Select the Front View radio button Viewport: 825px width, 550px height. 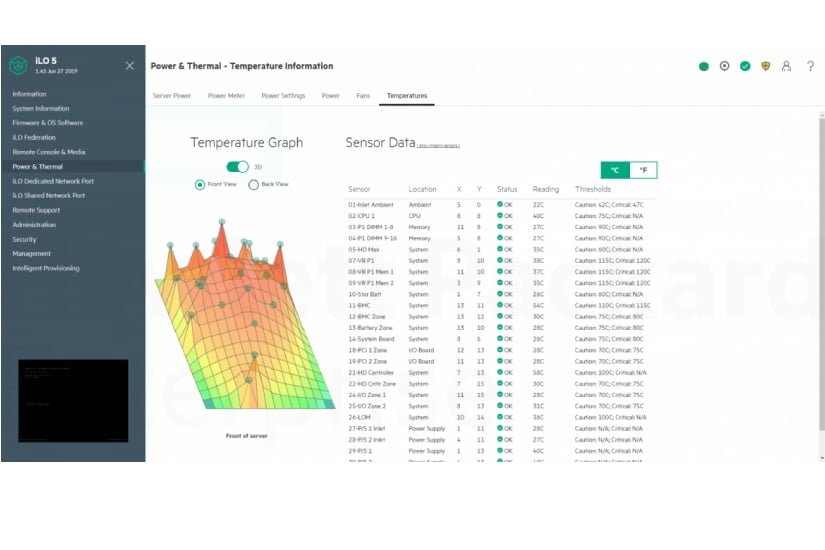200,184
